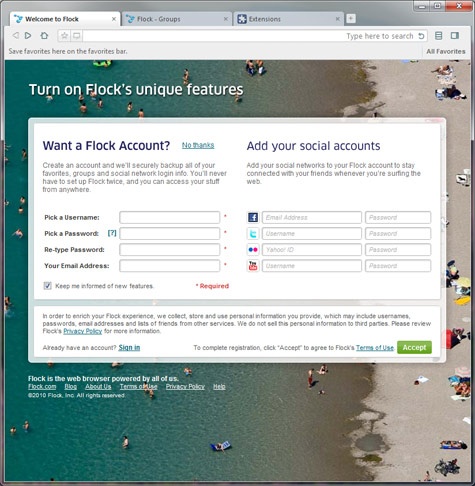Click the YouTube Password field
475x486 pixels.
398,266
